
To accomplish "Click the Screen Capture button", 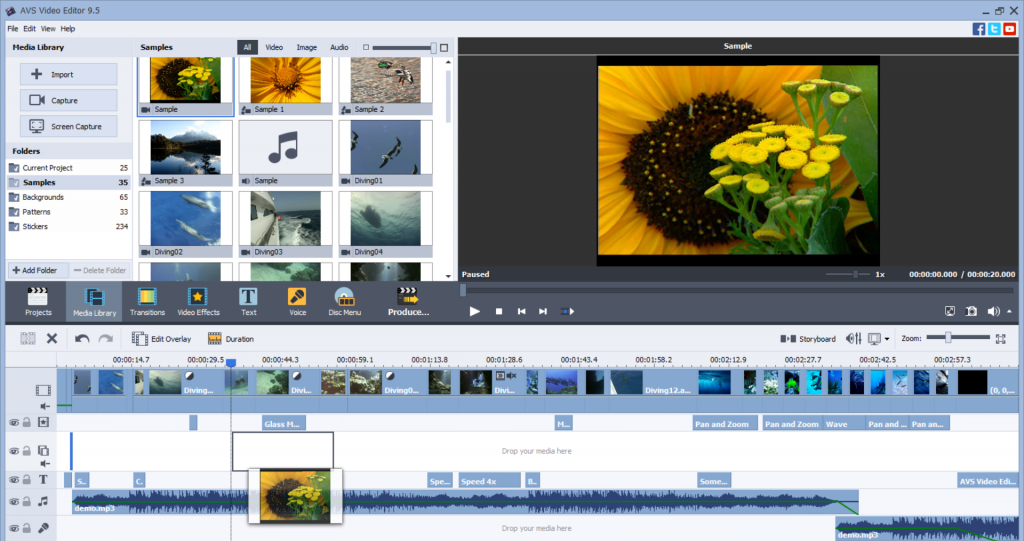I will pos(69,127).
